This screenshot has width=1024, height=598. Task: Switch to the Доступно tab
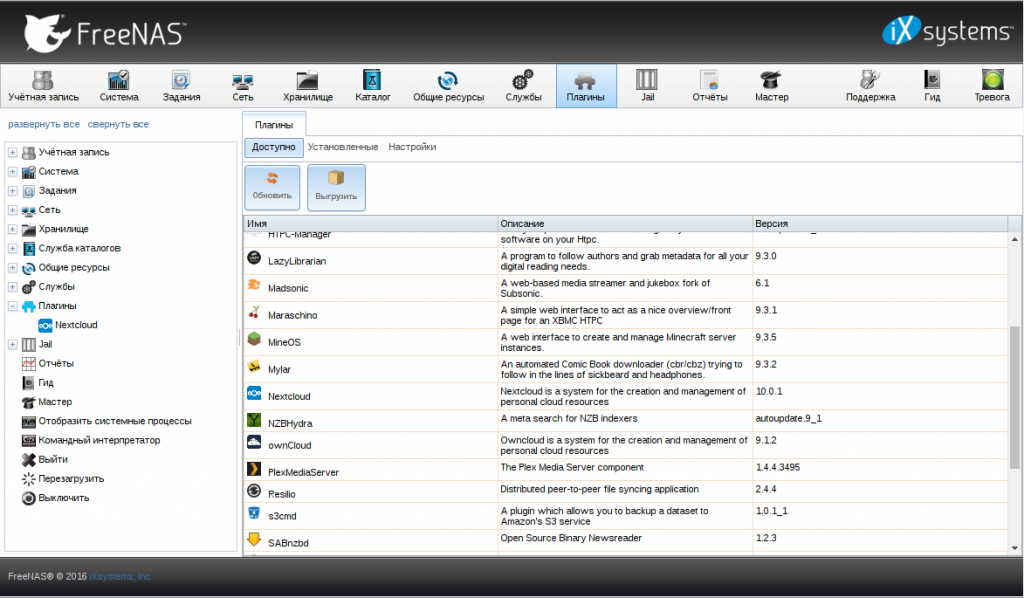pyautogui.click(x=274, y=147)
